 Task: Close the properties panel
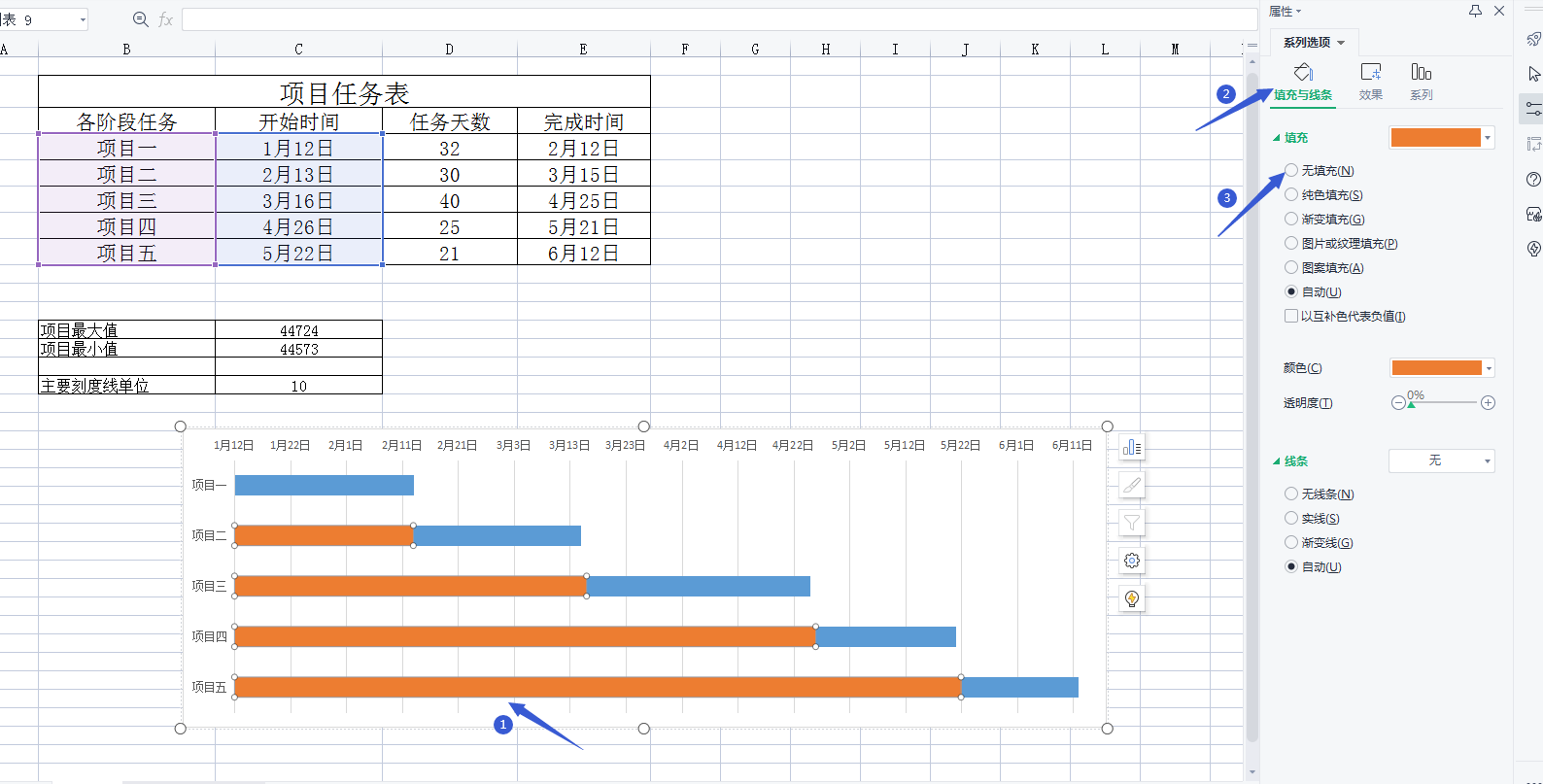tap(1499, 11)
